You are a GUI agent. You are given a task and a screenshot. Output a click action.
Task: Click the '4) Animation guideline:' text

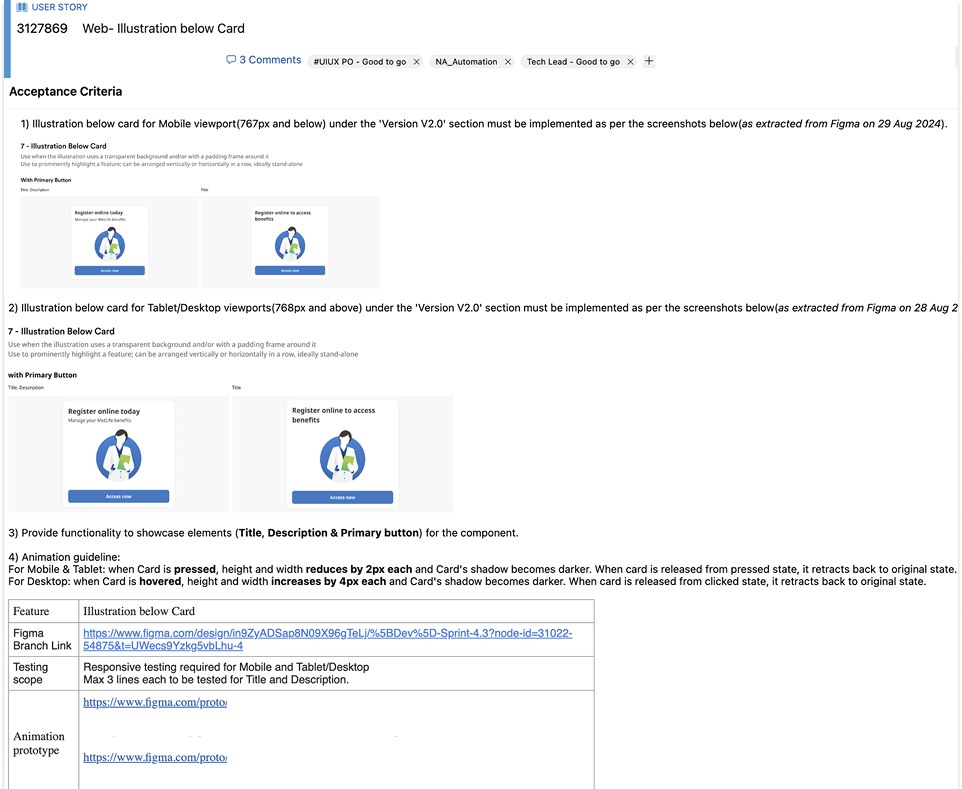click(64, 557)
